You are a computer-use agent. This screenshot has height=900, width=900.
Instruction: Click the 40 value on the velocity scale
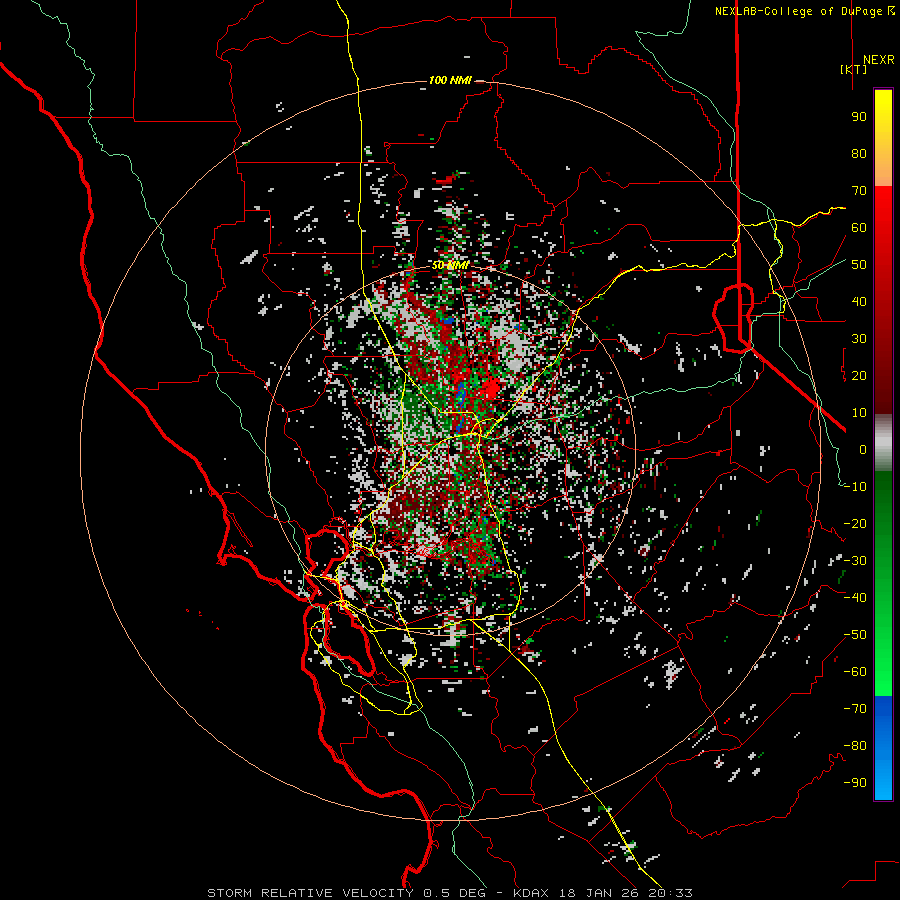click(x=859, y=302)
